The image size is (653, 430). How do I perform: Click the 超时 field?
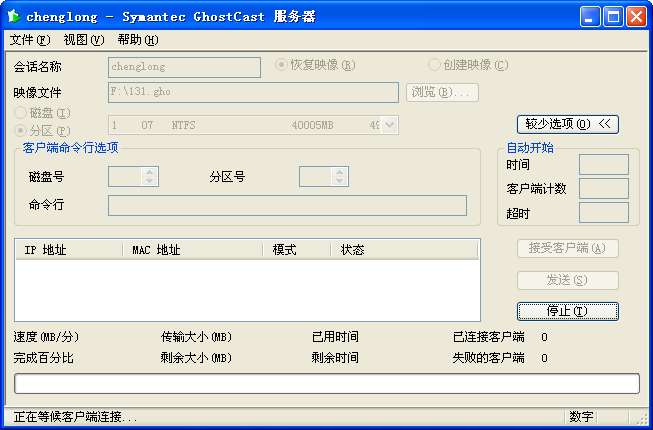point(603,213)
